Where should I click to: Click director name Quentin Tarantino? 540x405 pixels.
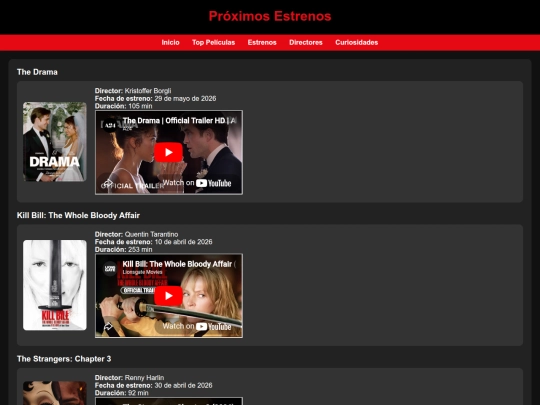pos(151,234)
